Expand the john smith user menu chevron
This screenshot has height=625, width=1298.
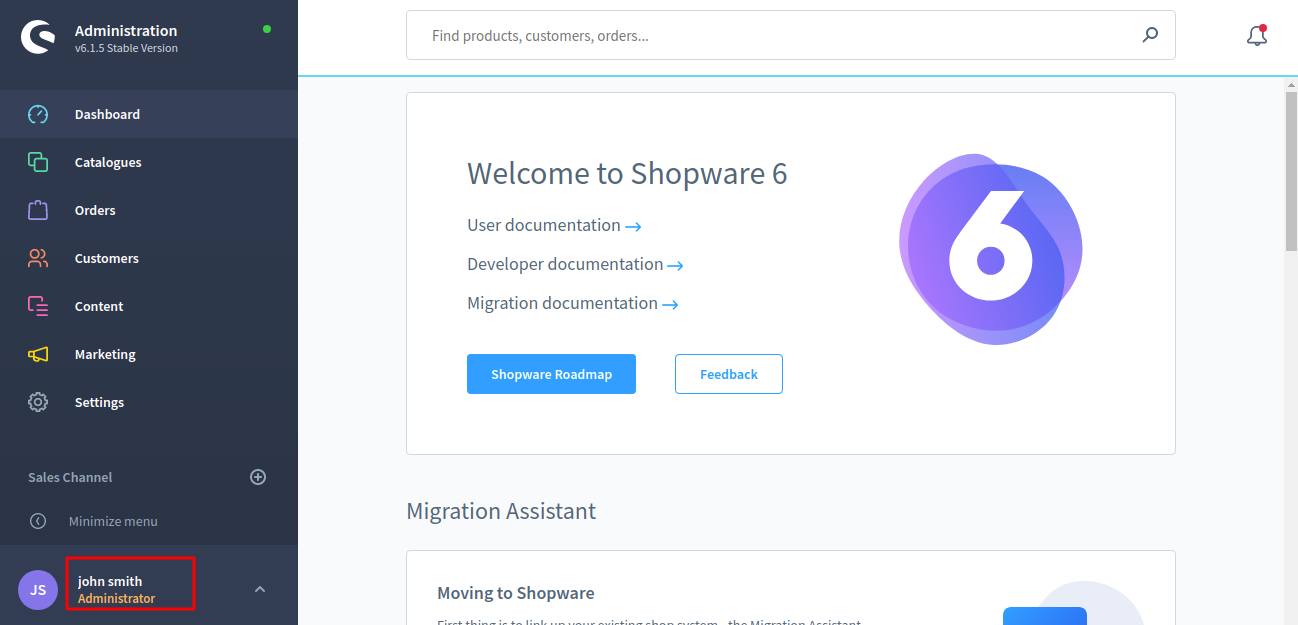tap(260, 589)
